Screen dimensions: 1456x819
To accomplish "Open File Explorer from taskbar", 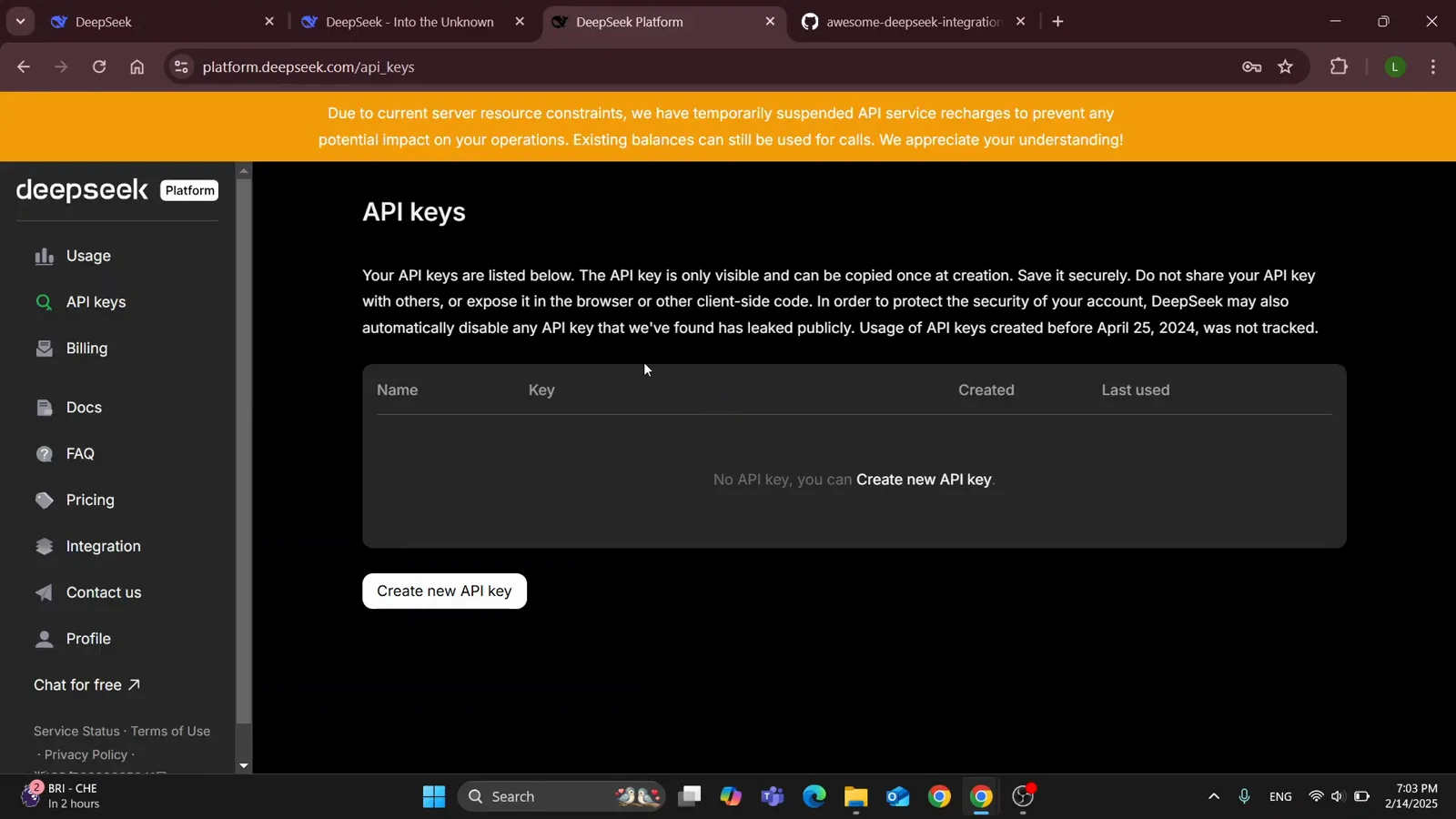I will click(x=855, y=797).
